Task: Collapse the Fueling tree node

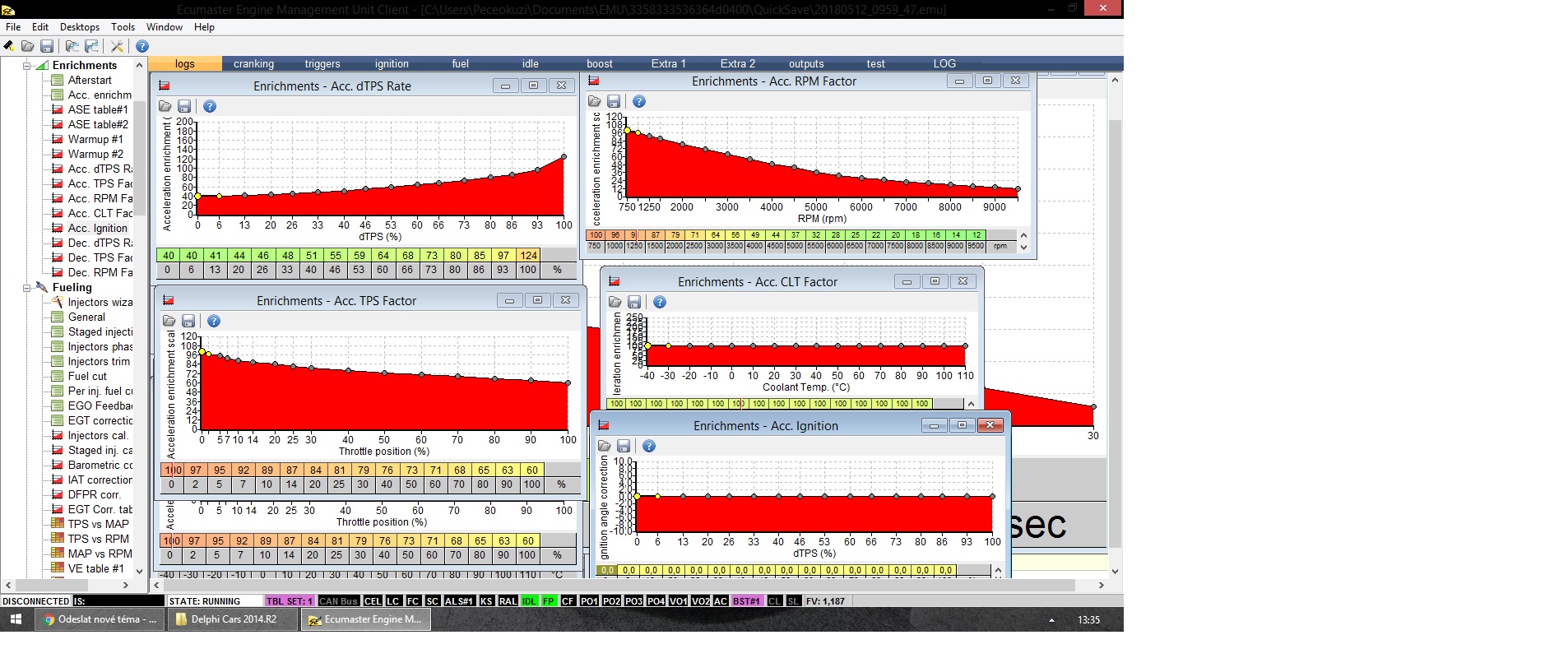Action: tap(27, 288)
